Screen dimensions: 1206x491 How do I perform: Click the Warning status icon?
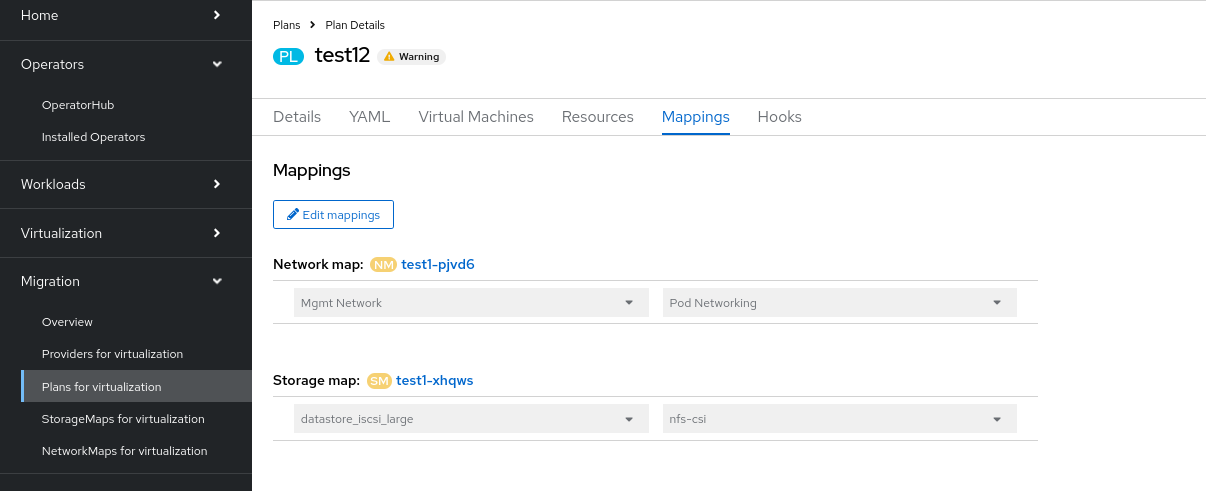point(388,57)
